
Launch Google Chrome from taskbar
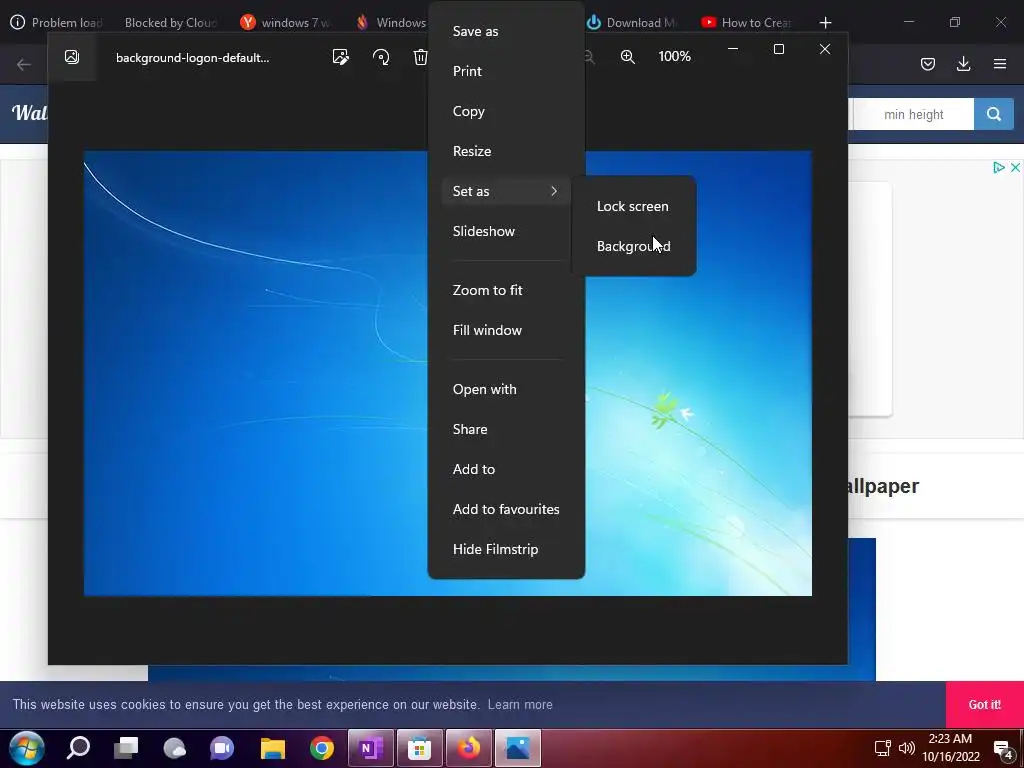322,748
